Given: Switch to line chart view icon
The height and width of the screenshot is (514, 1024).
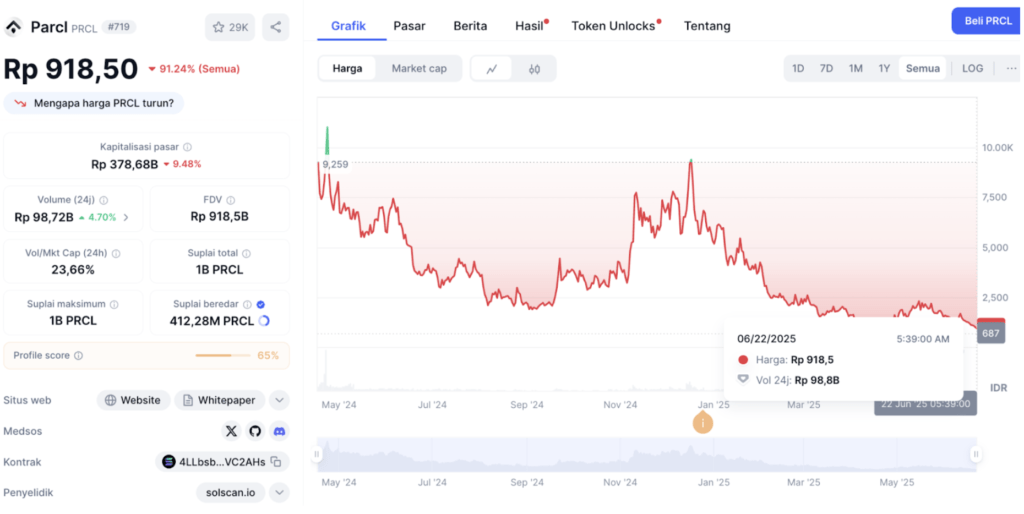Looking at the screenshot, I should tap(492, 69).
